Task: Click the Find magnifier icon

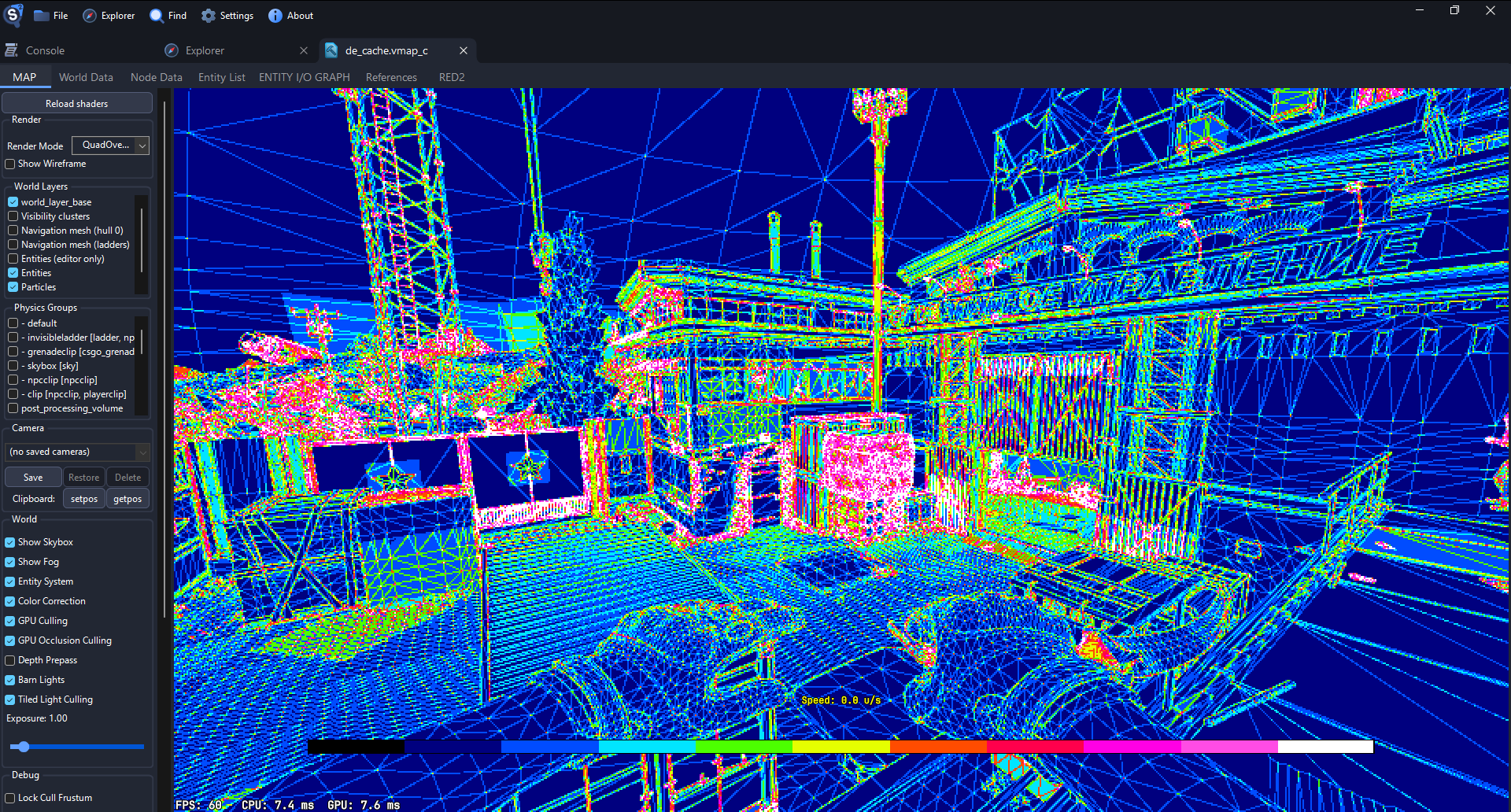Action: [157, 16]
